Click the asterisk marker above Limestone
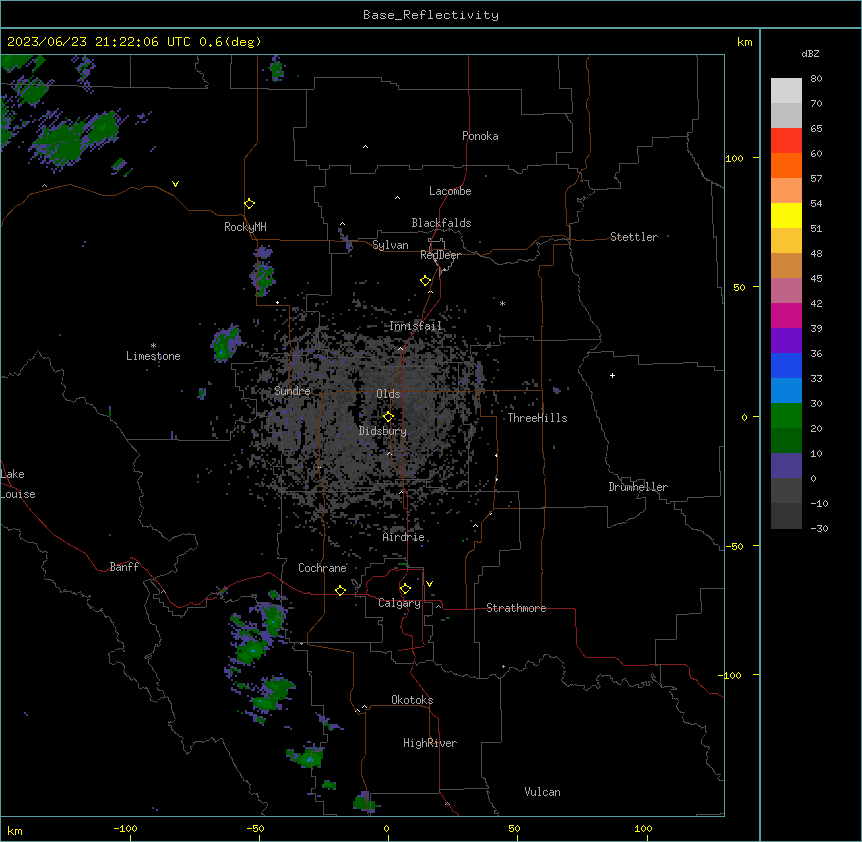 click(x=153, y=345)
